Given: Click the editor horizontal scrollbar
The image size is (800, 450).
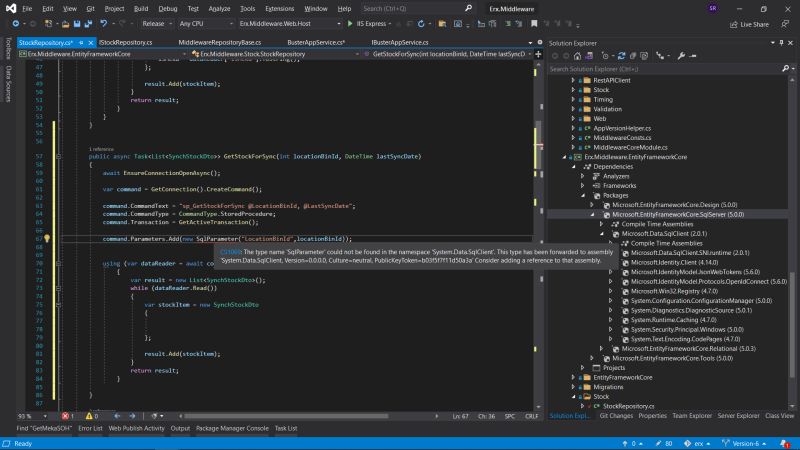Looking at the screenshot, I should [287, 416].
